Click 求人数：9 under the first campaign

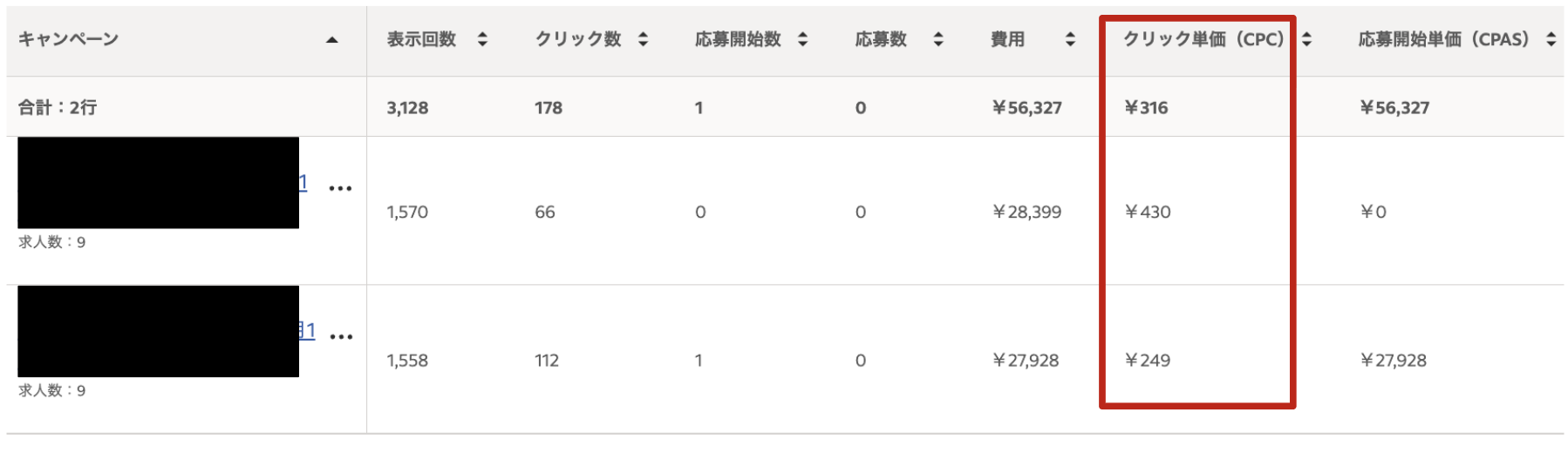(x=52, y=242)
